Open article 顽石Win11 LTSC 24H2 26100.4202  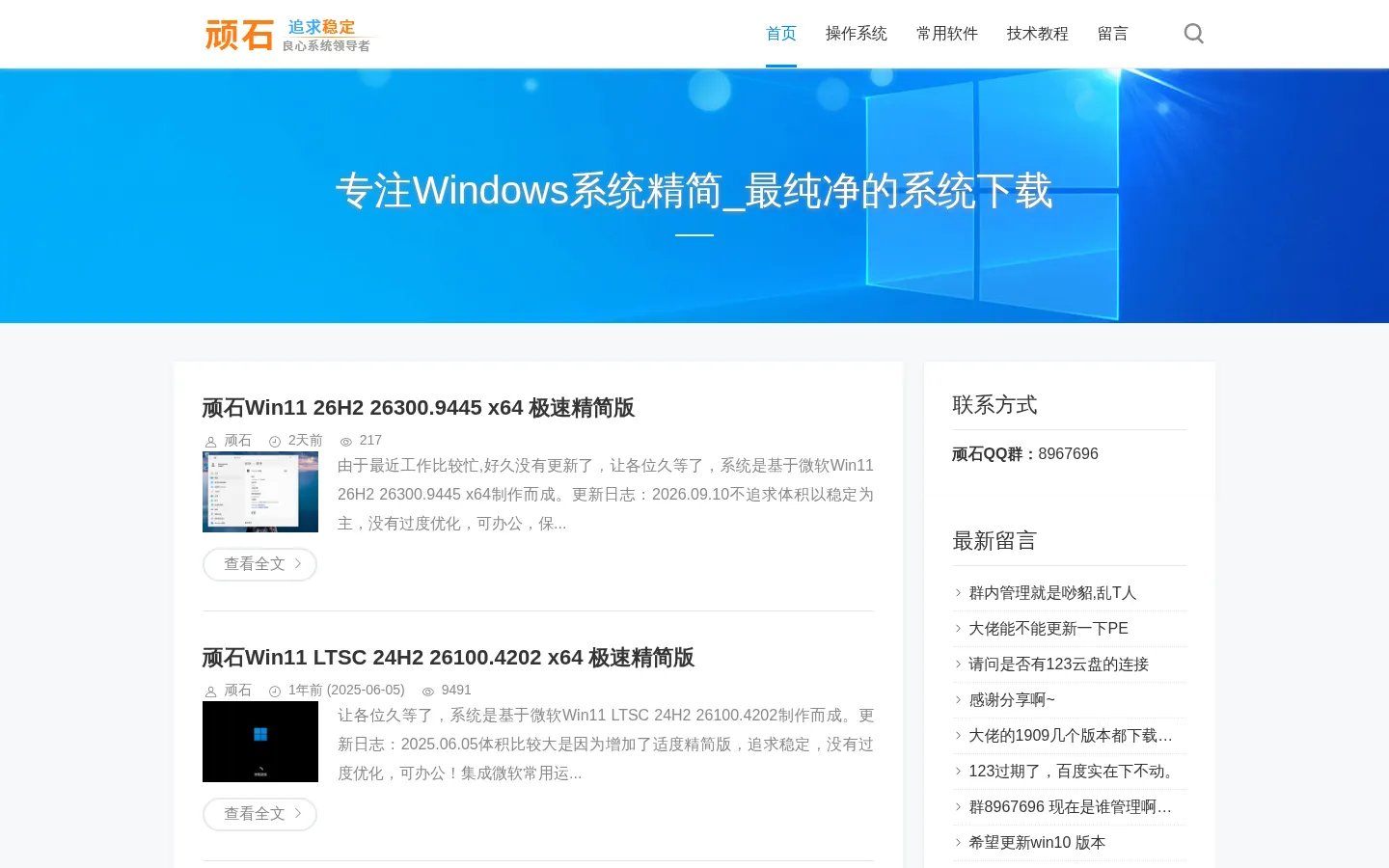pyautogui.click(x=449, y=658)
